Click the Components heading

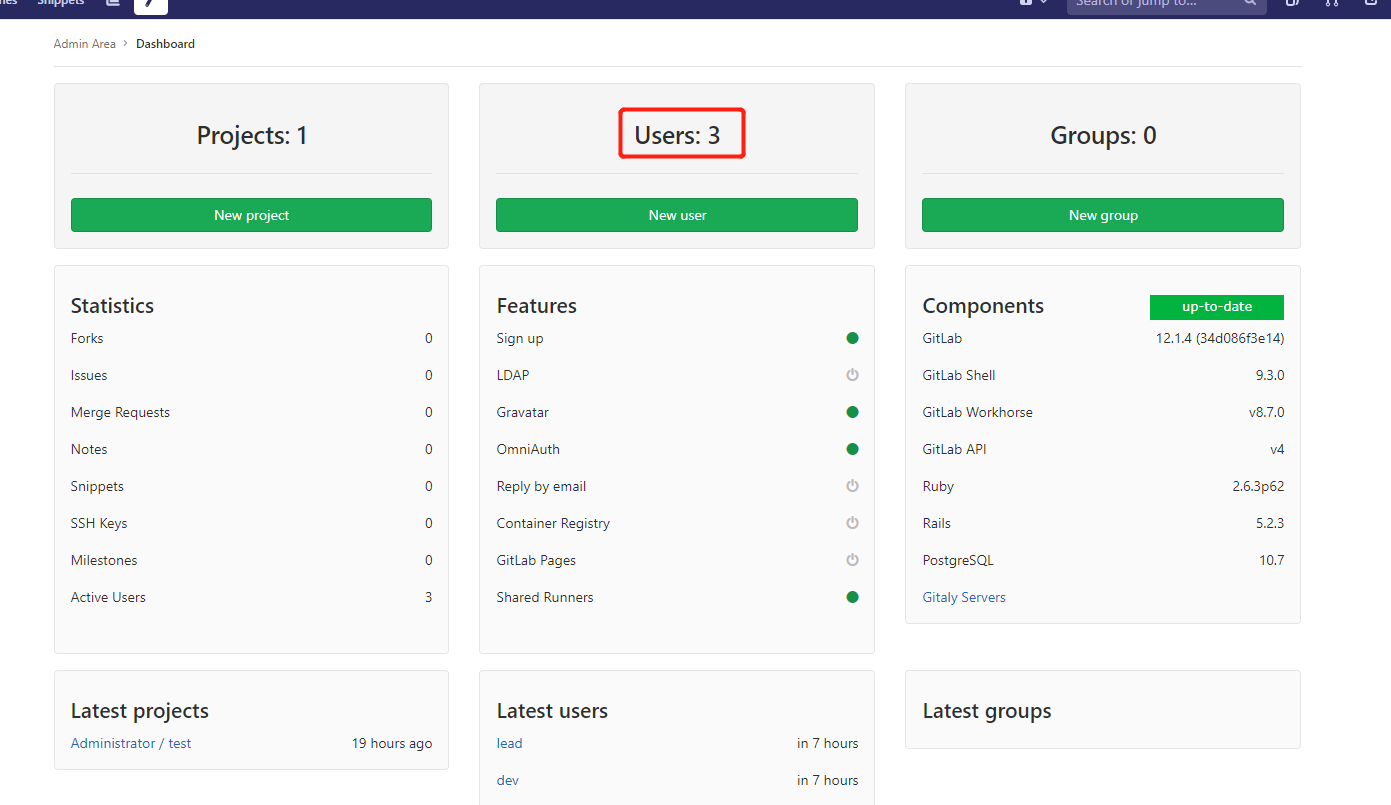(983, 306)
